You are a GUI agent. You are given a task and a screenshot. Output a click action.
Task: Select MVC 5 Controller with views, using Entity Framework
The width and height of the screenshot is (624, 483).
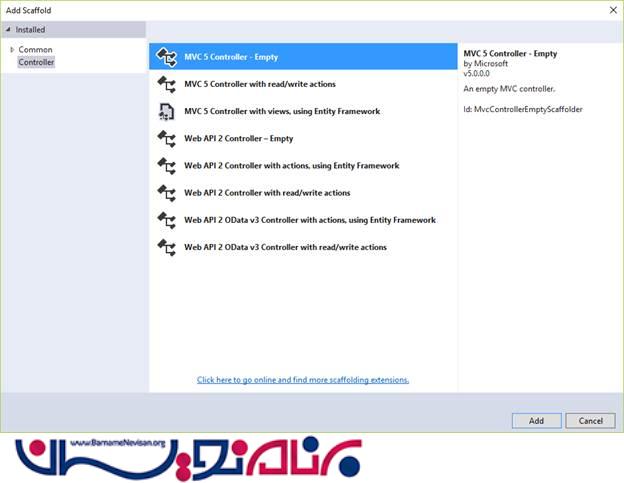pyautogui.click(x=303, y=111)
